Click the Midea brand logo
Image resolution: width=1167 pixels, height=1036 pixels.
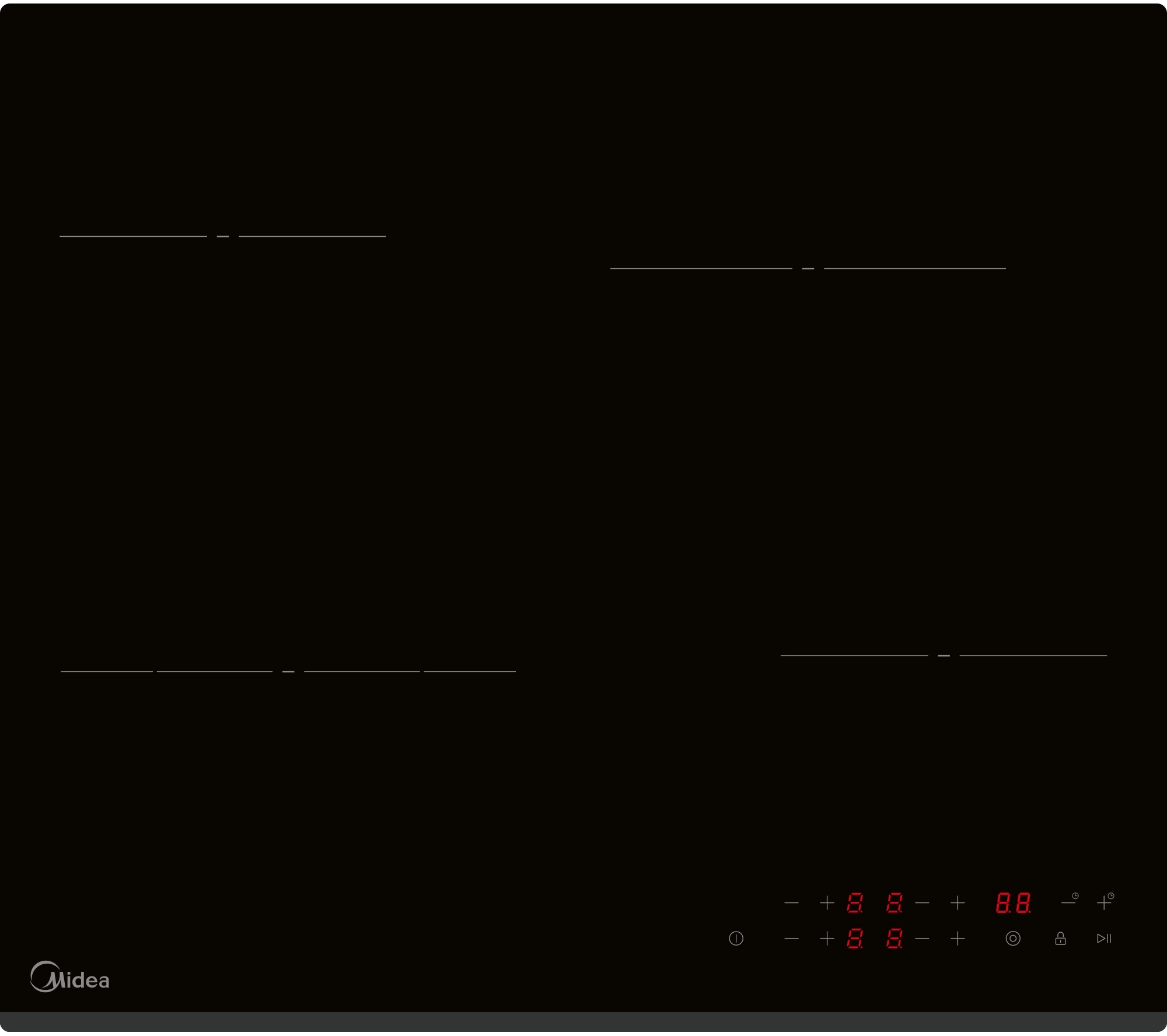tap(70, 977)
